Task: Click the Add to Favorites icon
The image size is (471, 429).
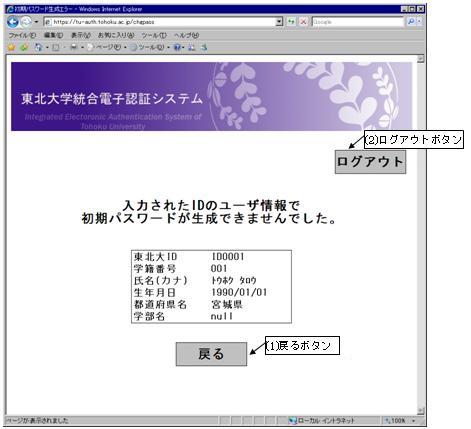Action: tap(24, 48)
